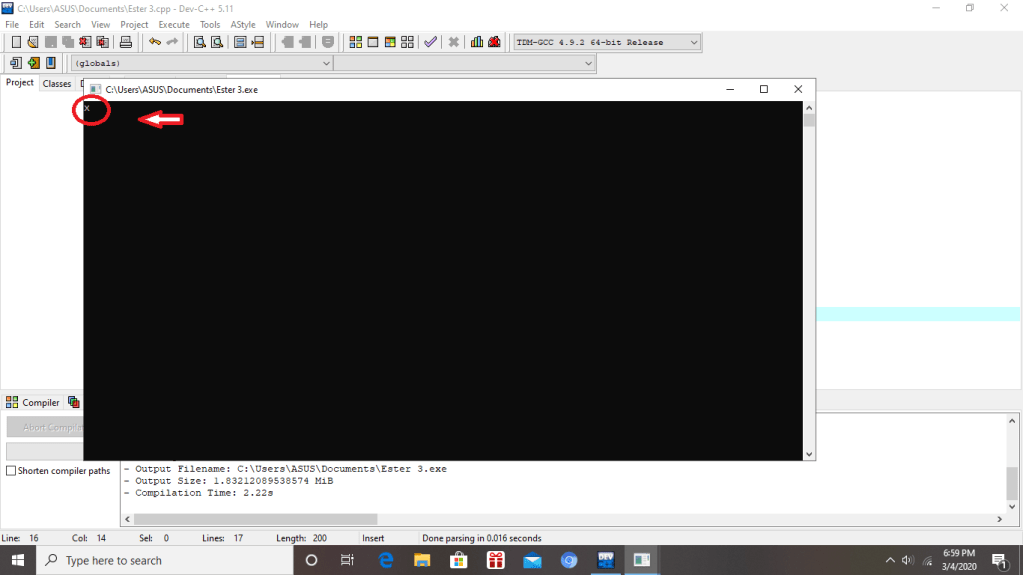
Task: Click the New file toolbar icon
Action: tap(16, 42)
